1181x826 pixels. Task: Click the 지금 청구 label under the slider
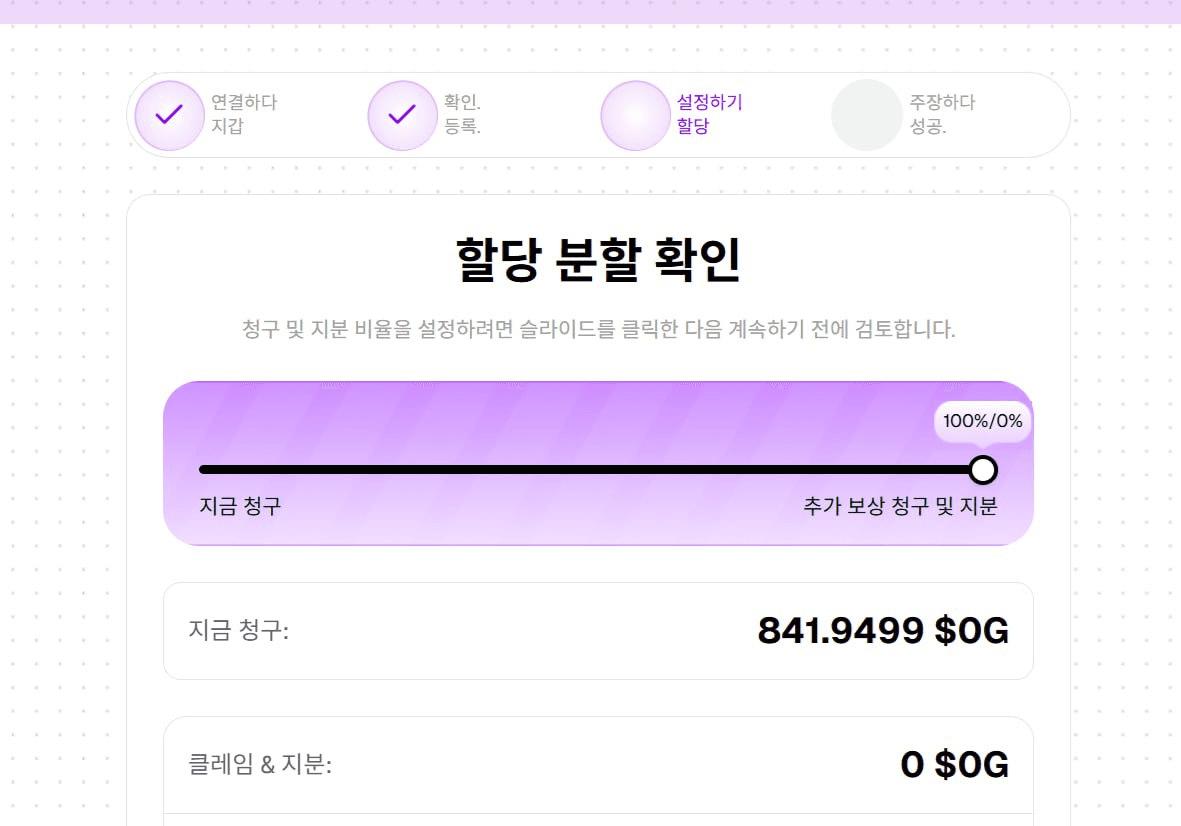[240, 505]
